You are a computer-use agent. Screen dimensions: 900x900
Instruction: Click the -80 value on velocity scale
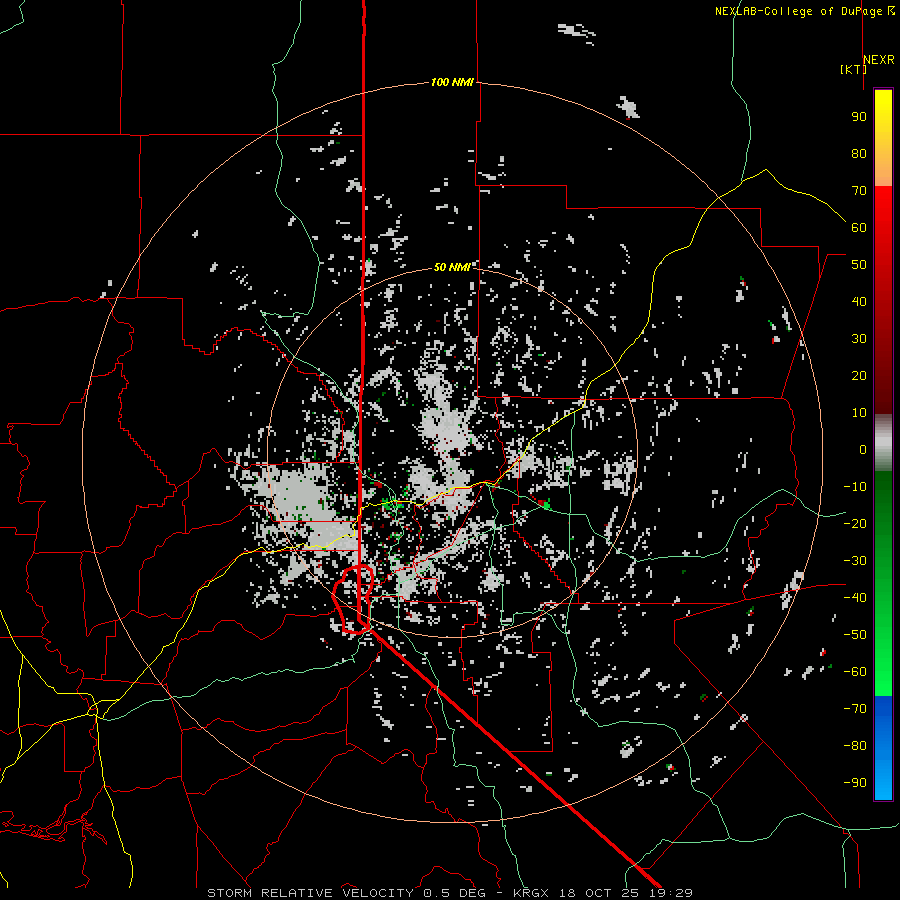(855, 746)
